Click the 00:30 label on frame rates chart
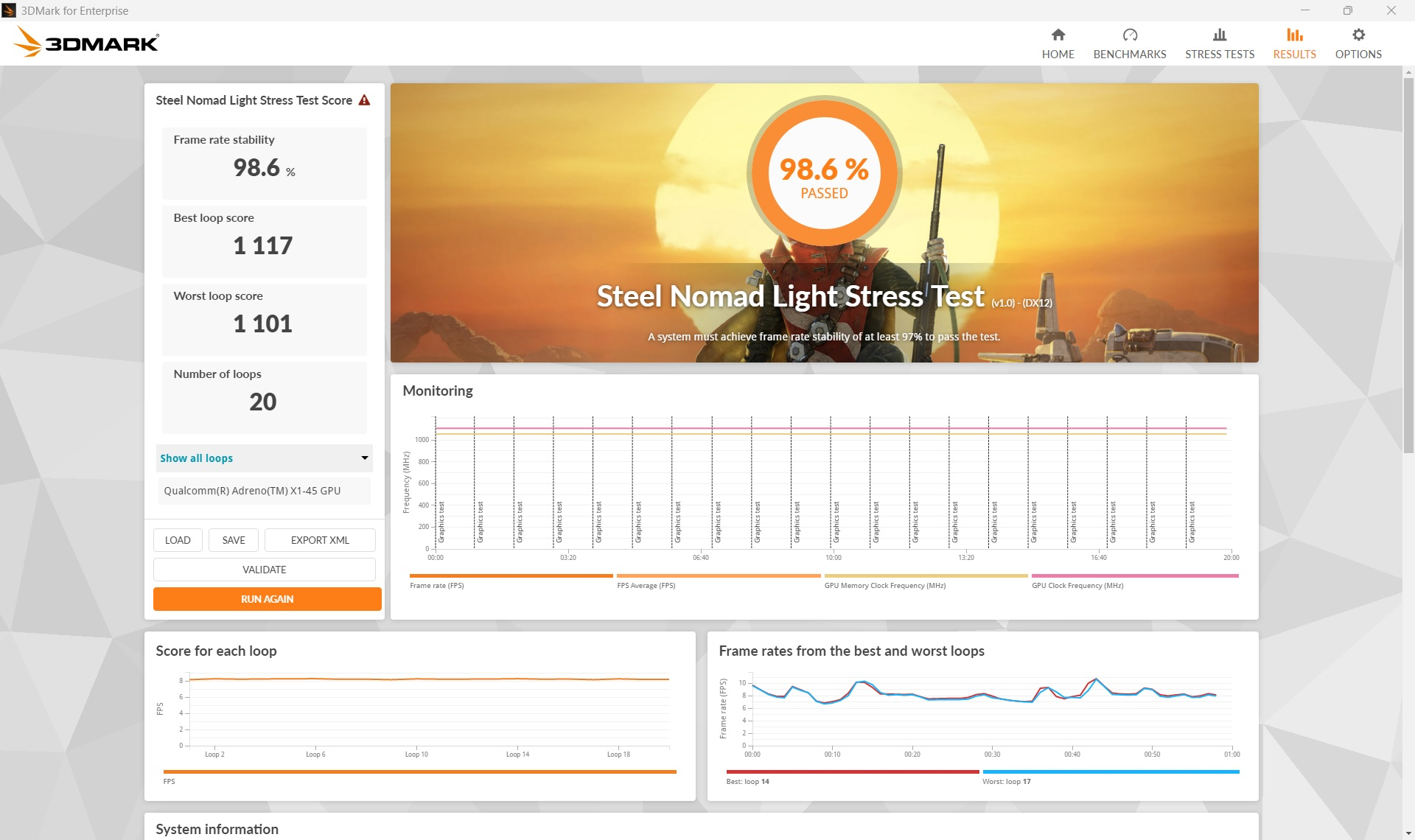 tap(992, 755)
